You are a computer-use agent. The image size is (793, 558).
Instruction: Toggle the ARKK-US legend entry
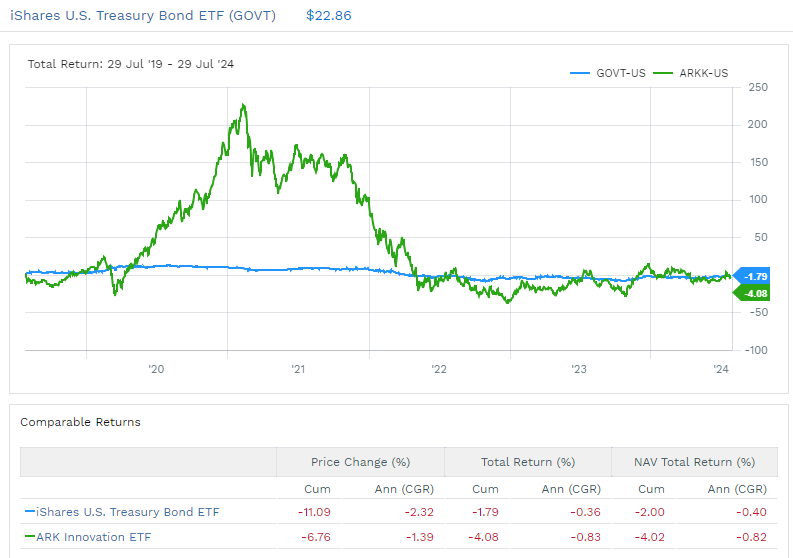click(691, 73)
